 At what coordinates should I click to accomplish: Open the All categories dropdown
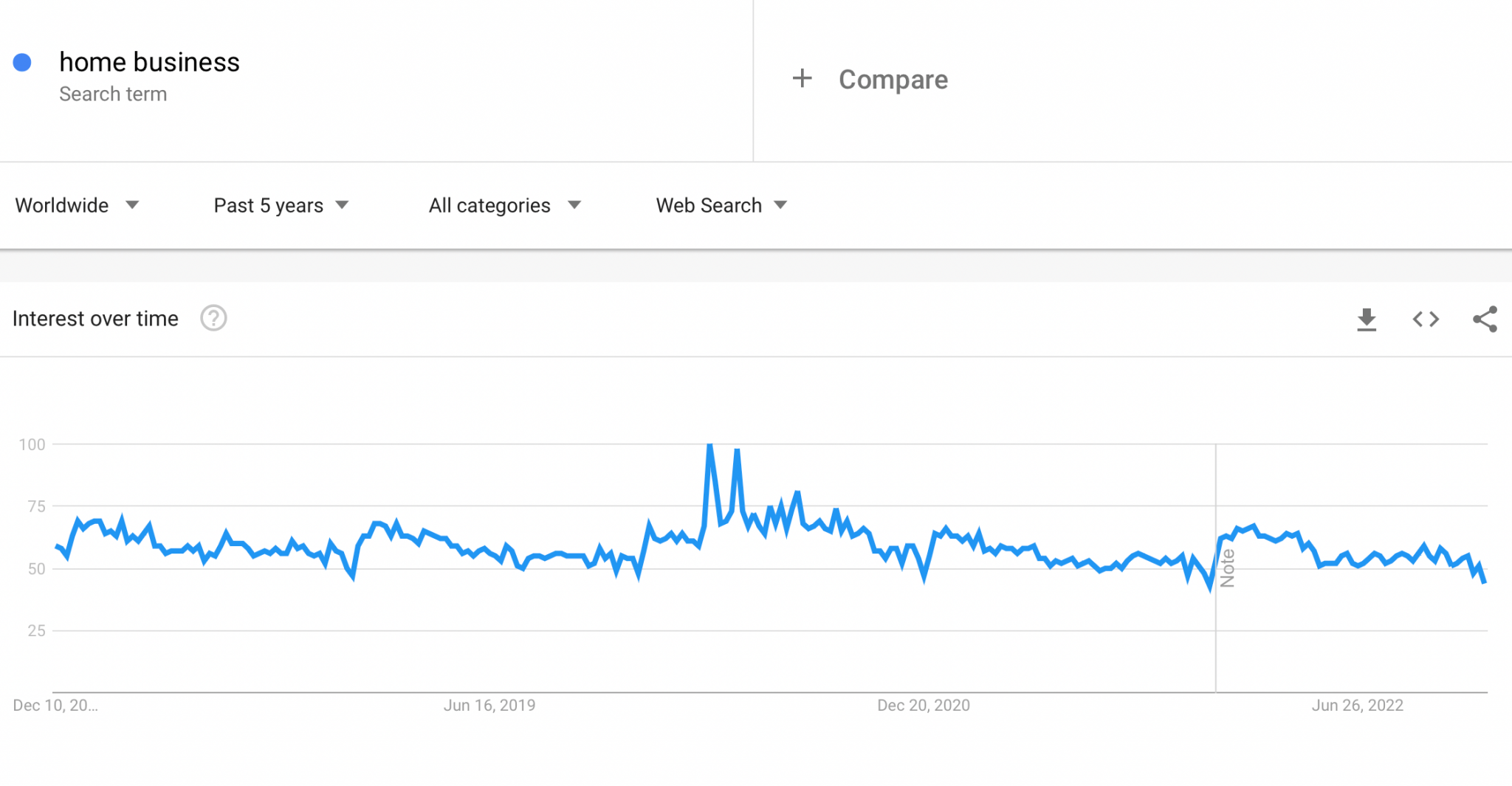point(489,205)
